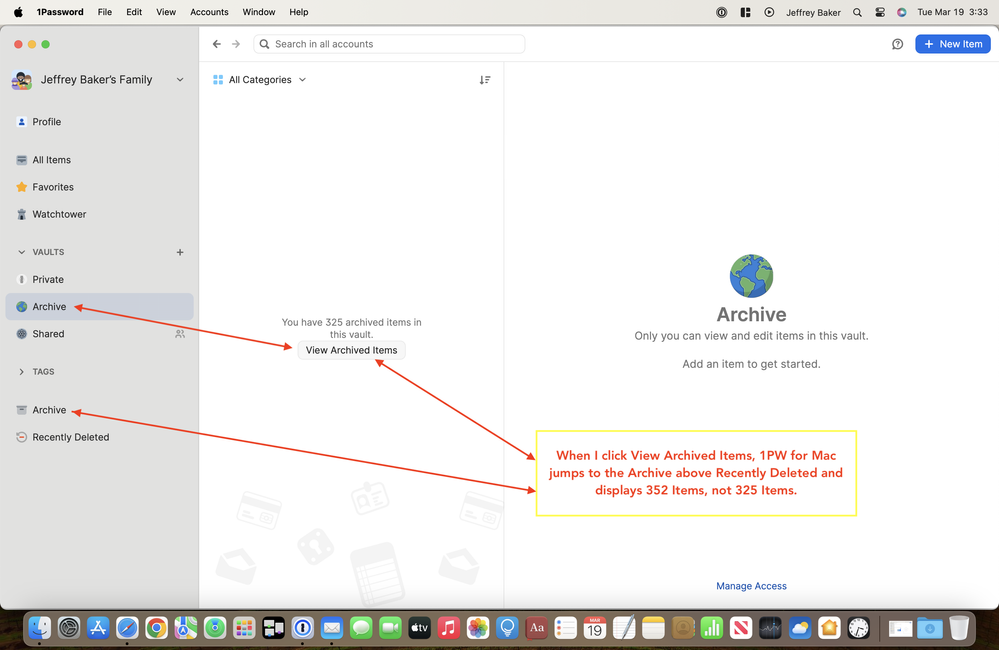Click the View Archived Items button
The image size is (999, 650).
coord(351,350)
